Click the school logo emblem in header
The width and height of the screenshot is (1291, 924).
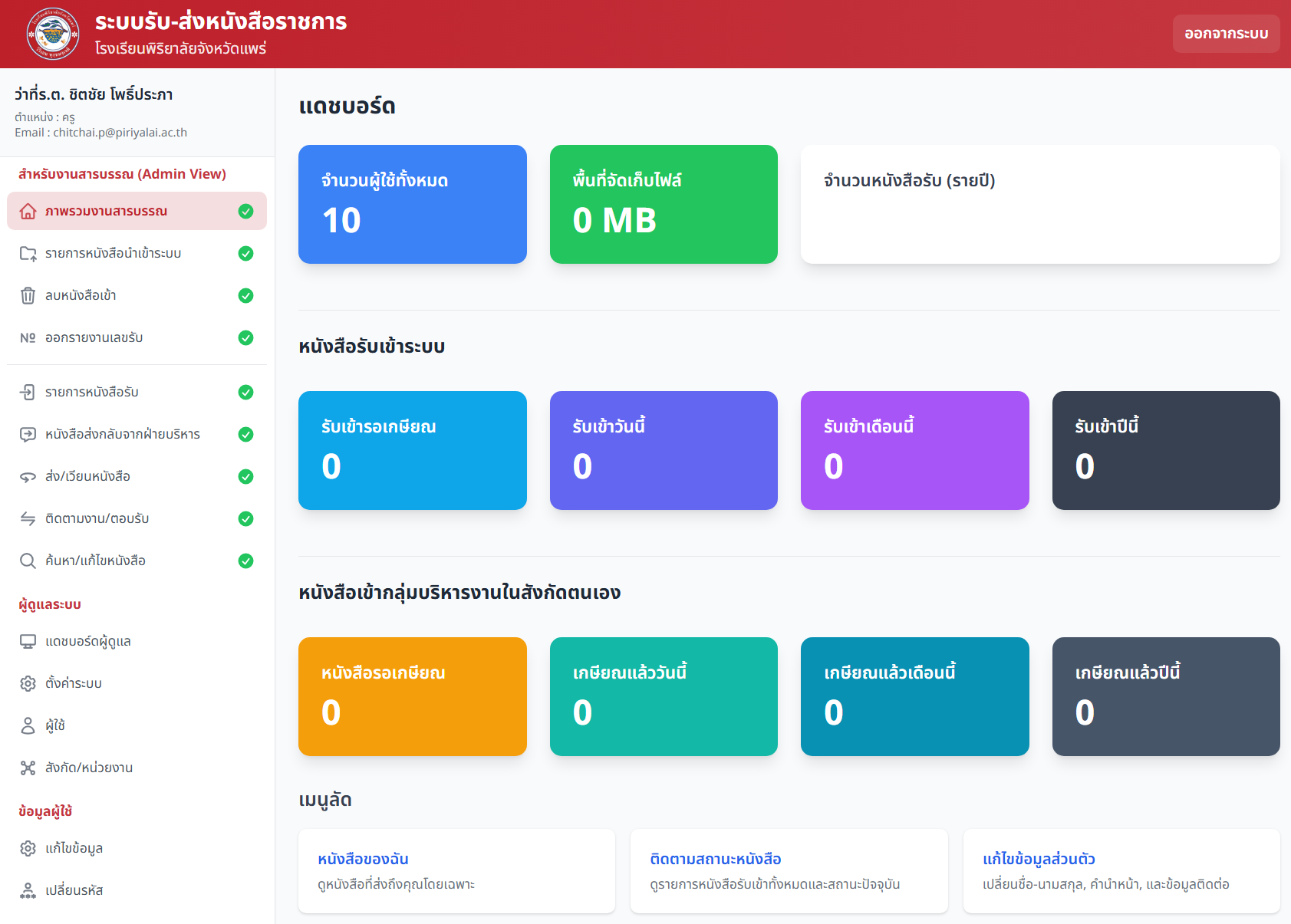click(x=53, y=34)
